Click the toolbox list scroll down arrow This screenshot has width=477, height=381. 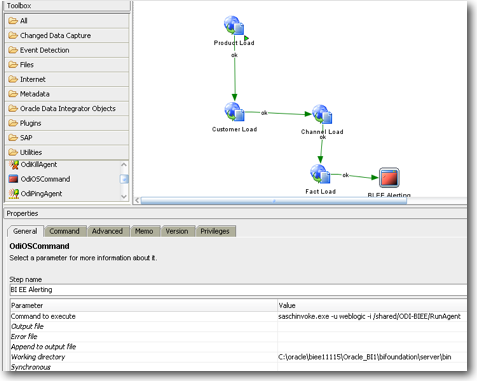[124, 196]
